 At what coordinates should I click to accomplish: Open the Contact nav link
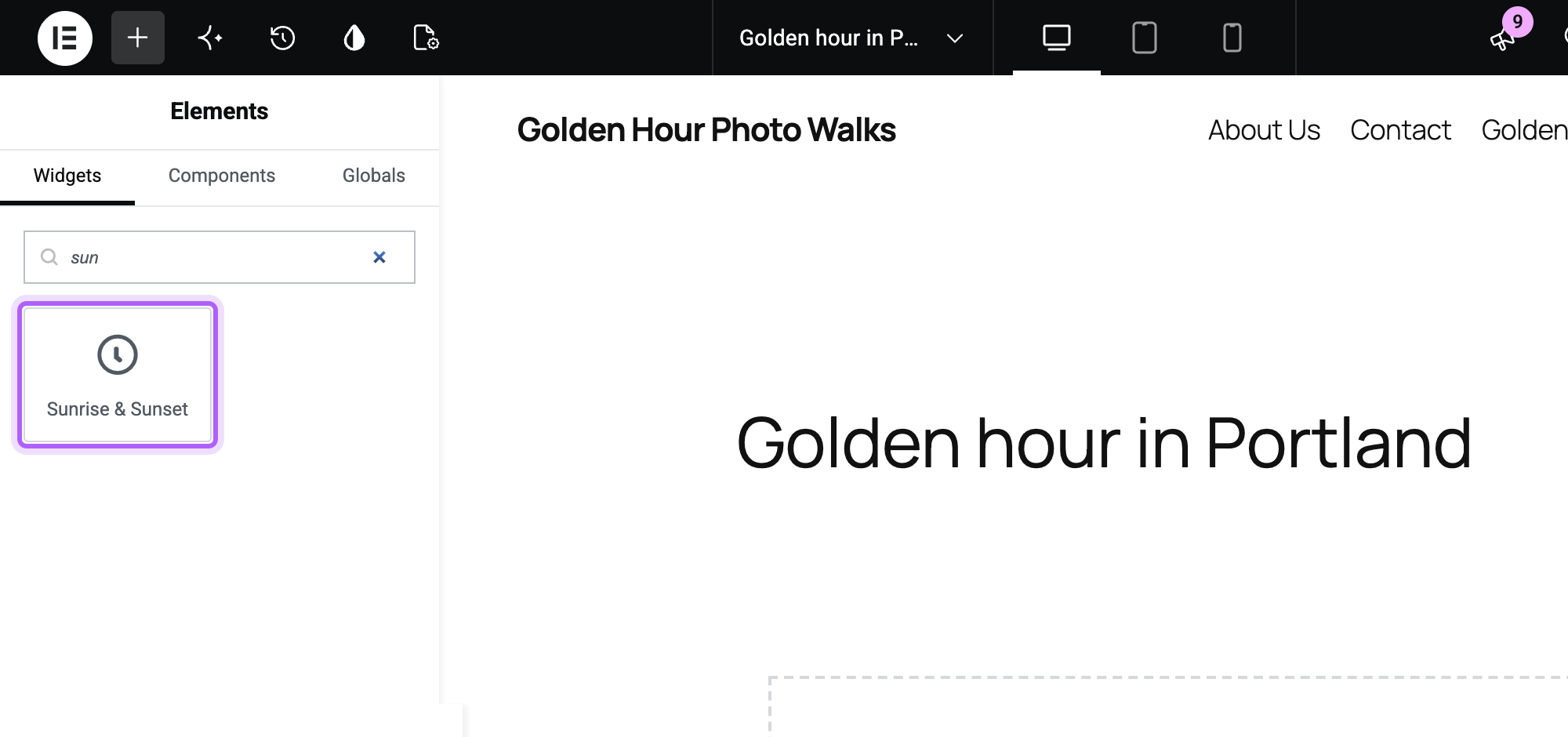[x=1400, y=130]
